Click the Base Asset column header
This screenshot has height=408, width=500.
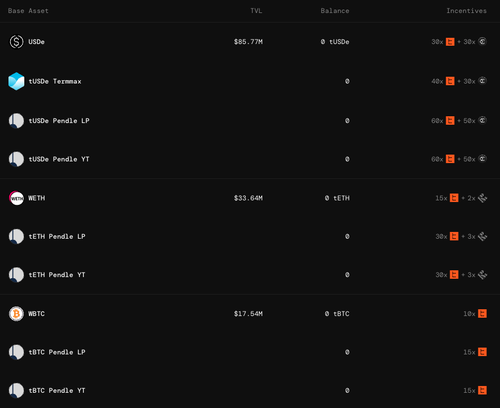28,11
